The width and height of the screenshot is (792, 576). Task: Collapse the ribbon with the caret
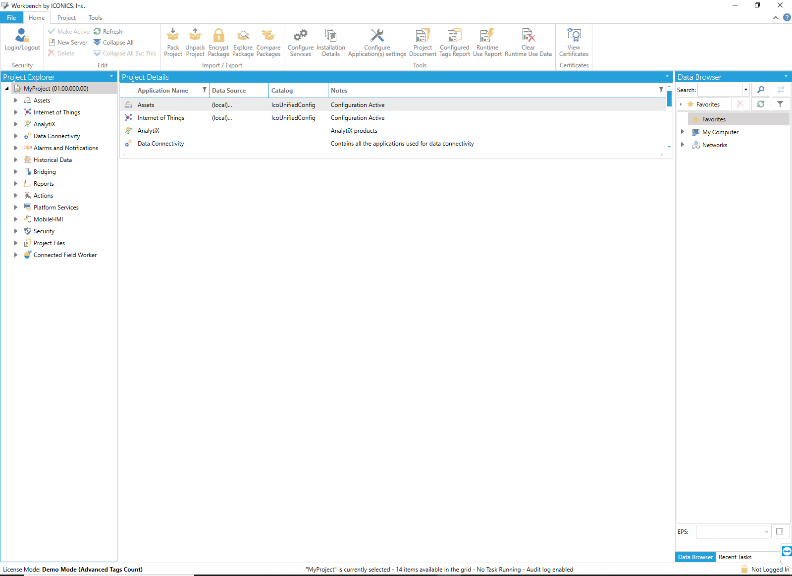coord(775,18)
